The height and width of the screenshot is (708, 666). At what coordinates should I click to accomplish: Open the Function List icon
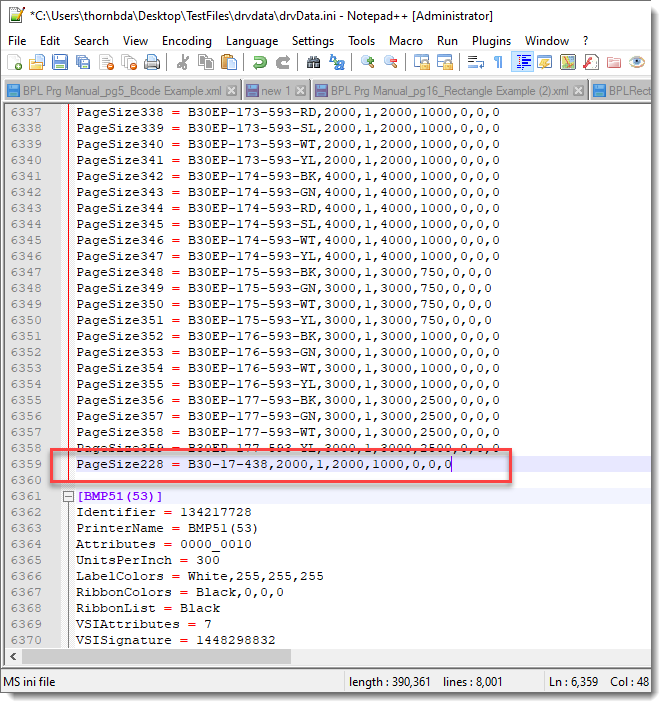coord(591,62)
